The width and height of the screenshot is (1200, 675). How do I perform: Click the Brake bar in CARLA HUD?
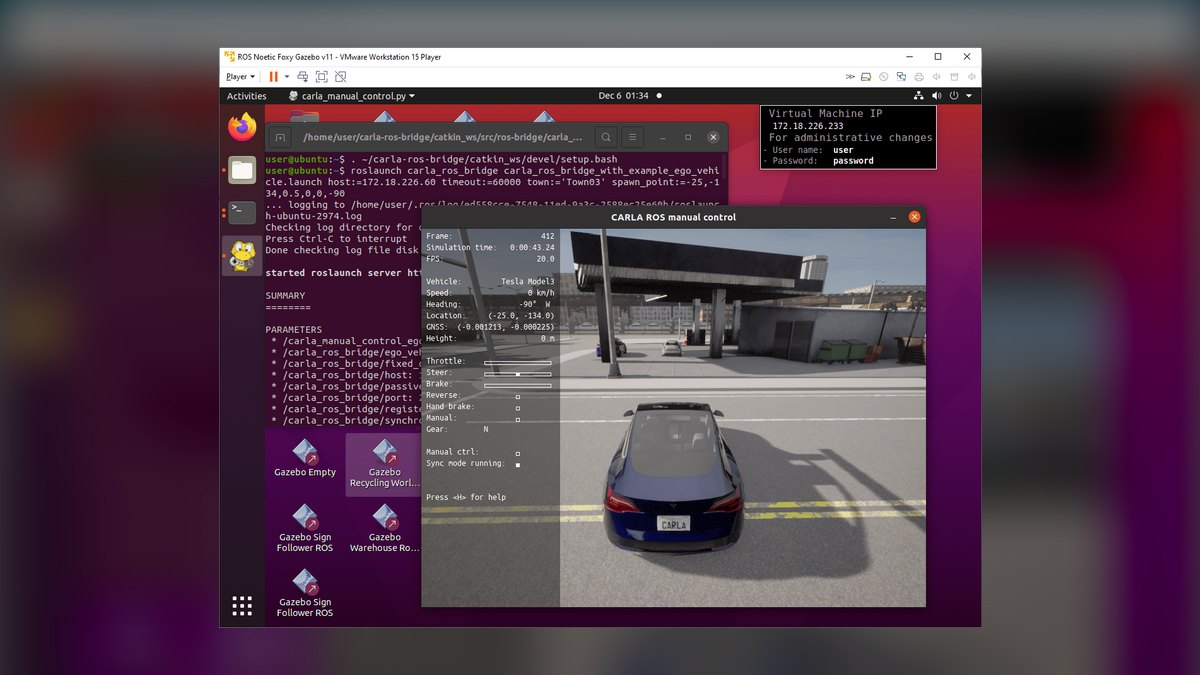click(518, 385)
